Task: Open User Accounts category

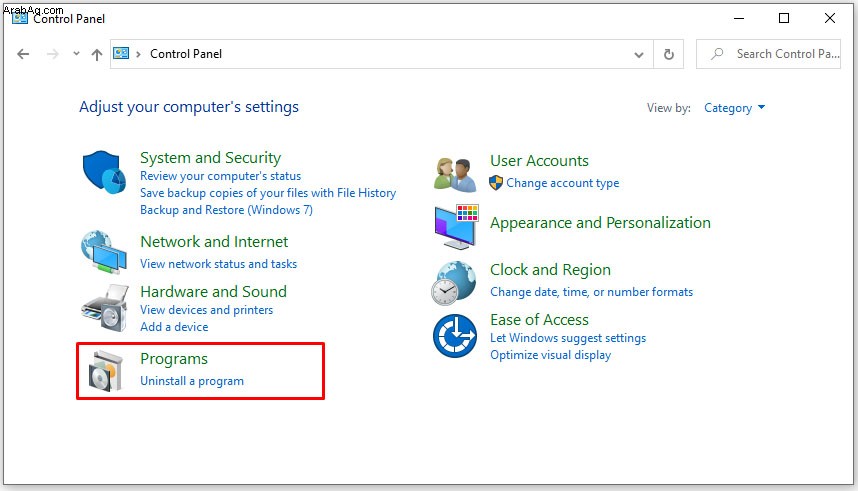Action: [539, 161]
